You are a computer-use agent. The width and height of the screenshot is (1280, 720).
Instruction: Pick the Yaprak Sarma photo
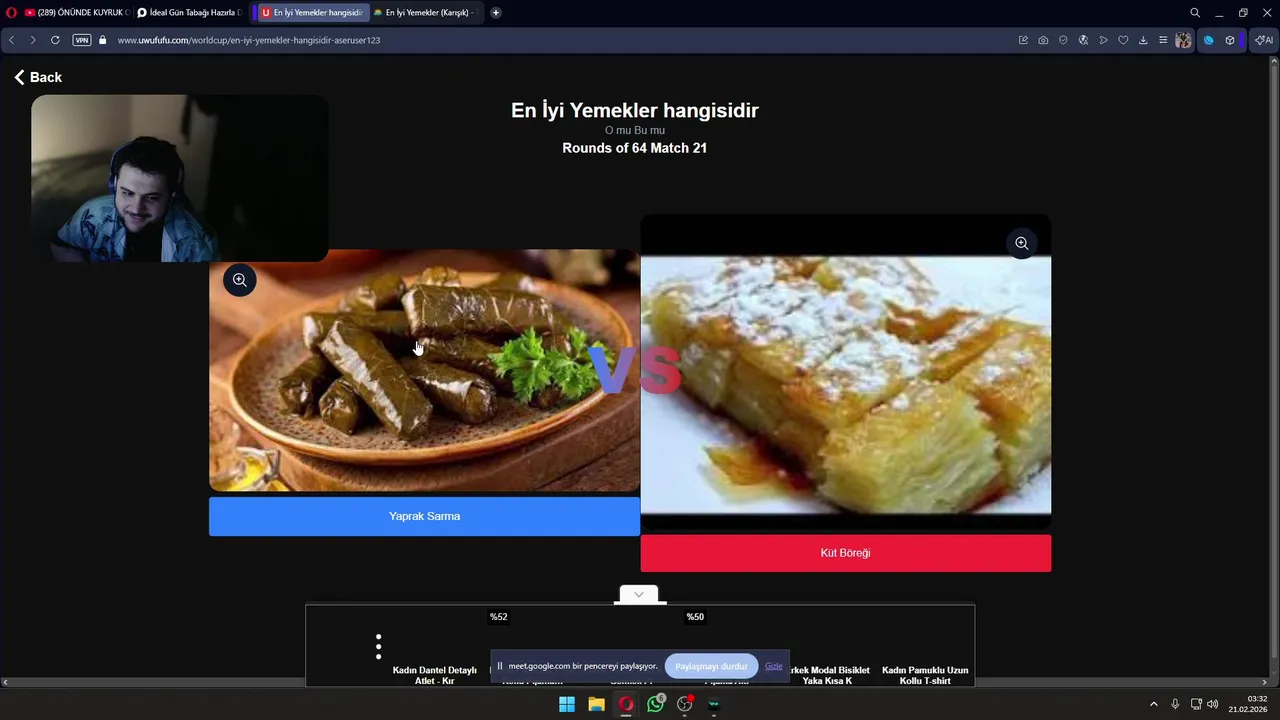(x=424, y=370)
